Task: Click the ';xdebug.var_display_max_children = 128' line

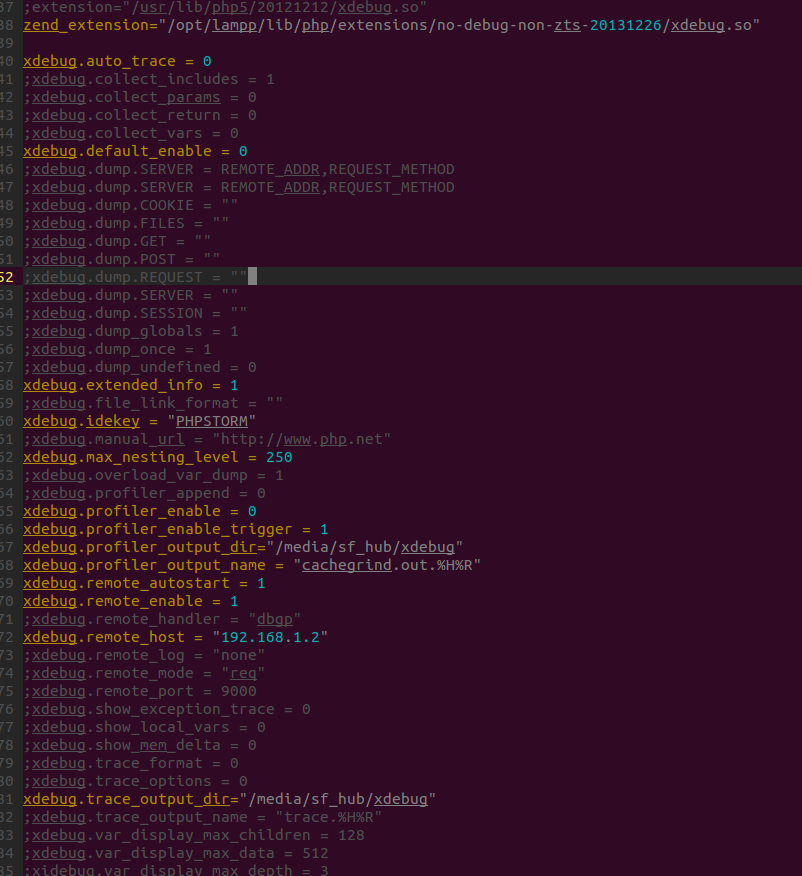Action: [194, 835]
